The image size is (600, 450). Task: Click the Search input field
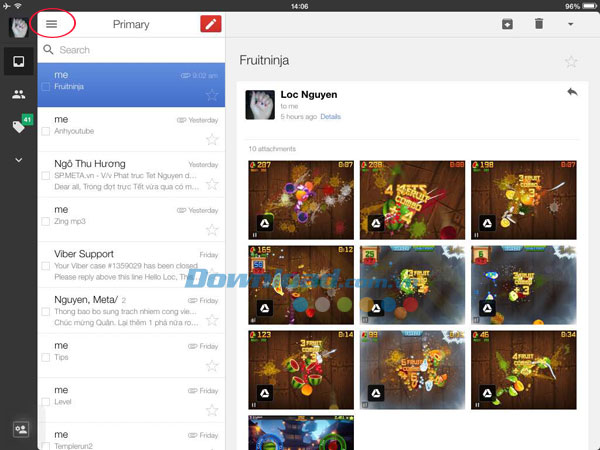[131, 50]
